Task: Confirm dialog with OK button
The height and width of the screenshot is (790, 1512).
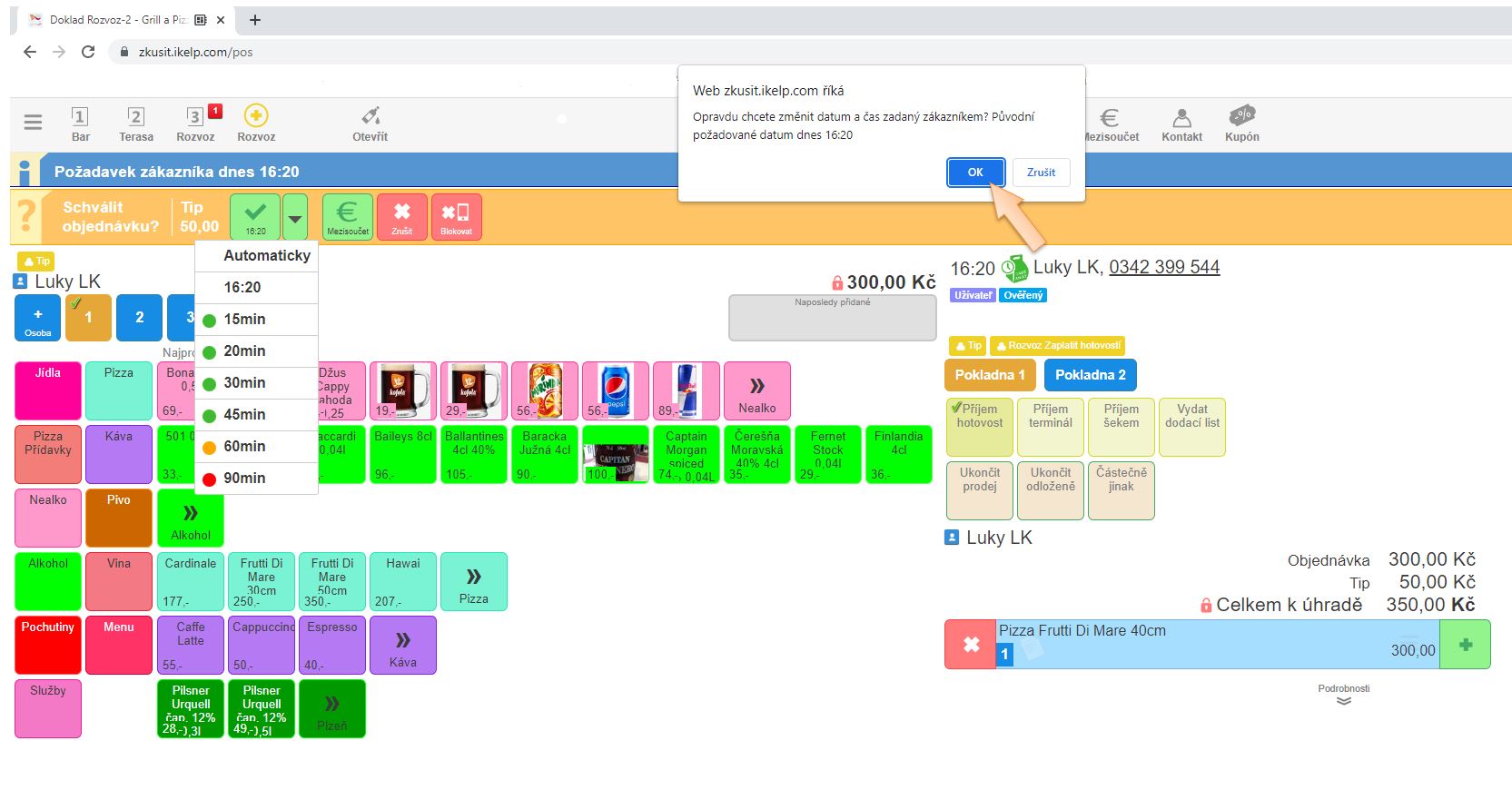Action: tap(975, 173)
